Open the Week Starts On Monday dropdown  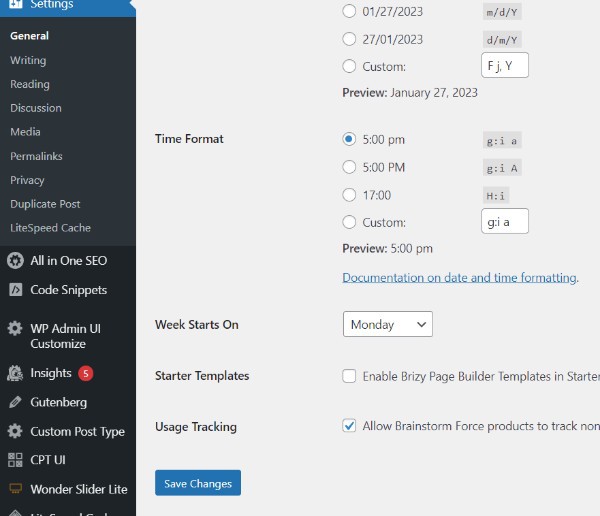pos(388,324)
